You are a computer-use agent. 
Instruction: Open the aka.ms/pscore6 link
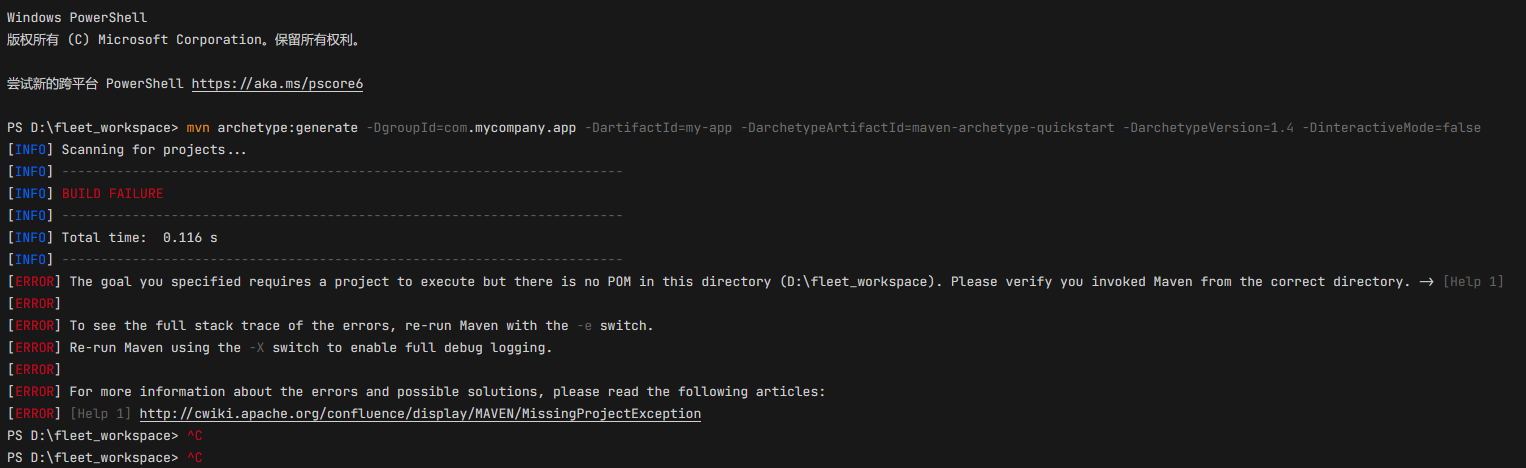coord(277,84)
